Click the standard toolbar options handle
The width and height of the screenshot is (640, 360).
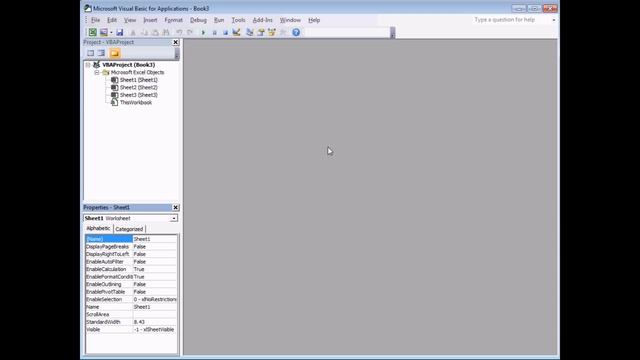coord(393,33)
